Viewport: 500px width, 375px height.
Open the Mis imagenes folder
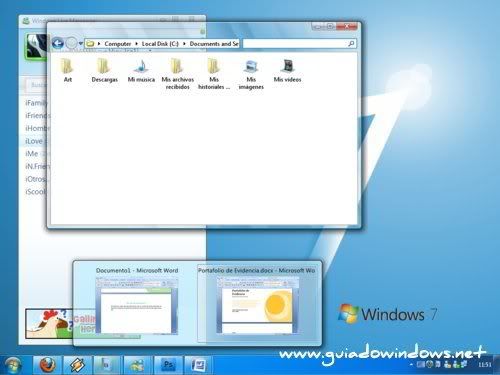point(251,73)
